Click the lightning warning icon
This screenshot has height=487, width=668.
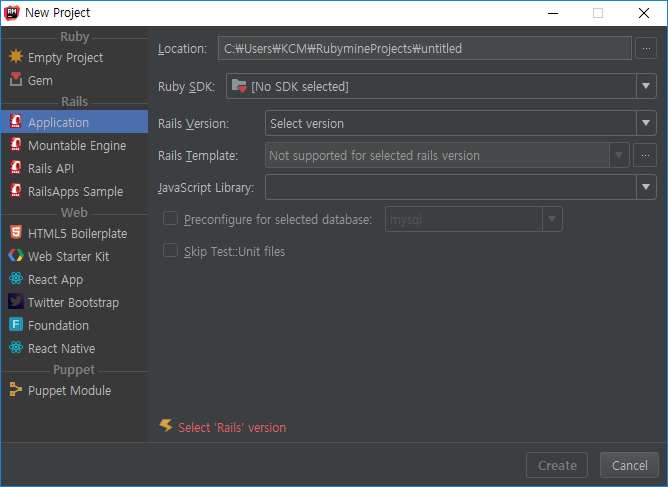[166, 426]
